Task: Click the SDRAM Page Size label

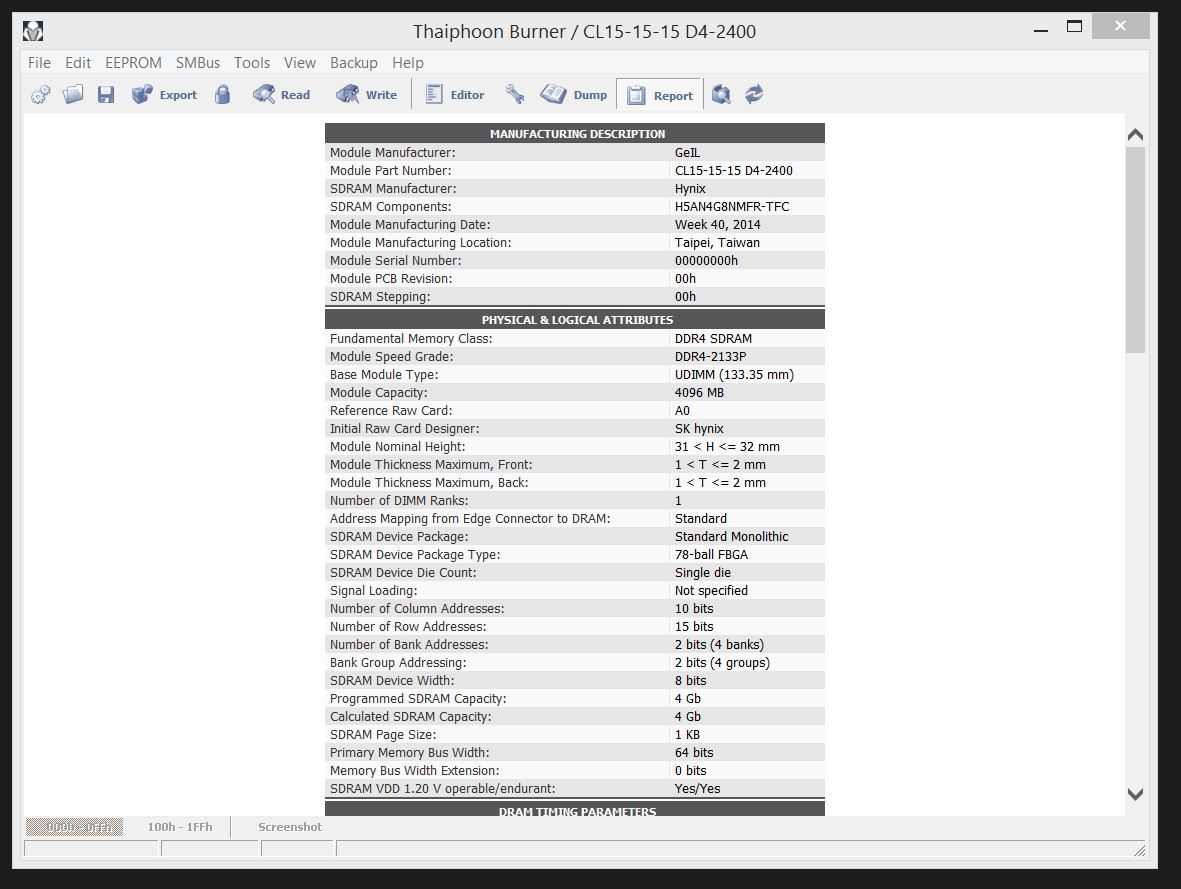Action: coord(383,735)
